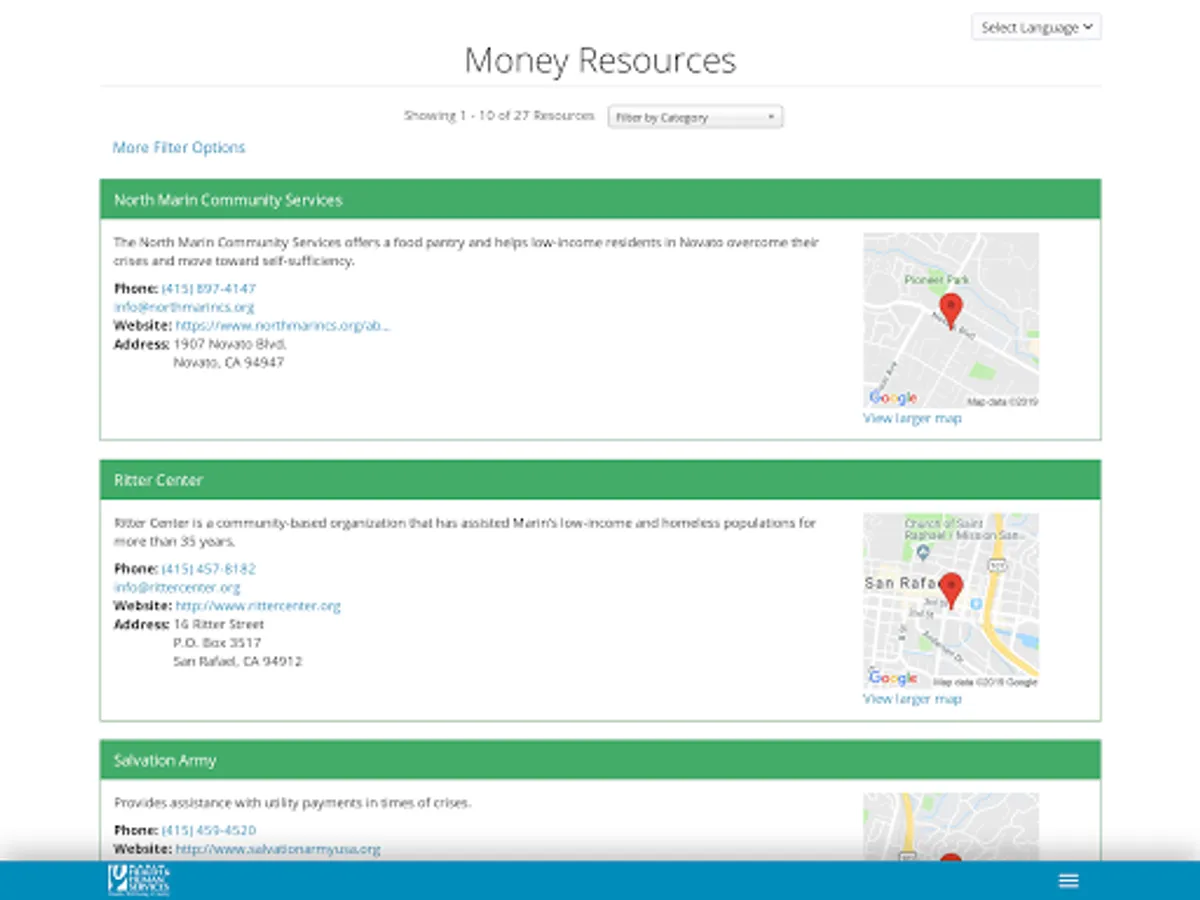Viewport: 1200px width, 900px height.
Task: Call North Marin phone (415) 897-4147
Action: (x=209, y=288)
